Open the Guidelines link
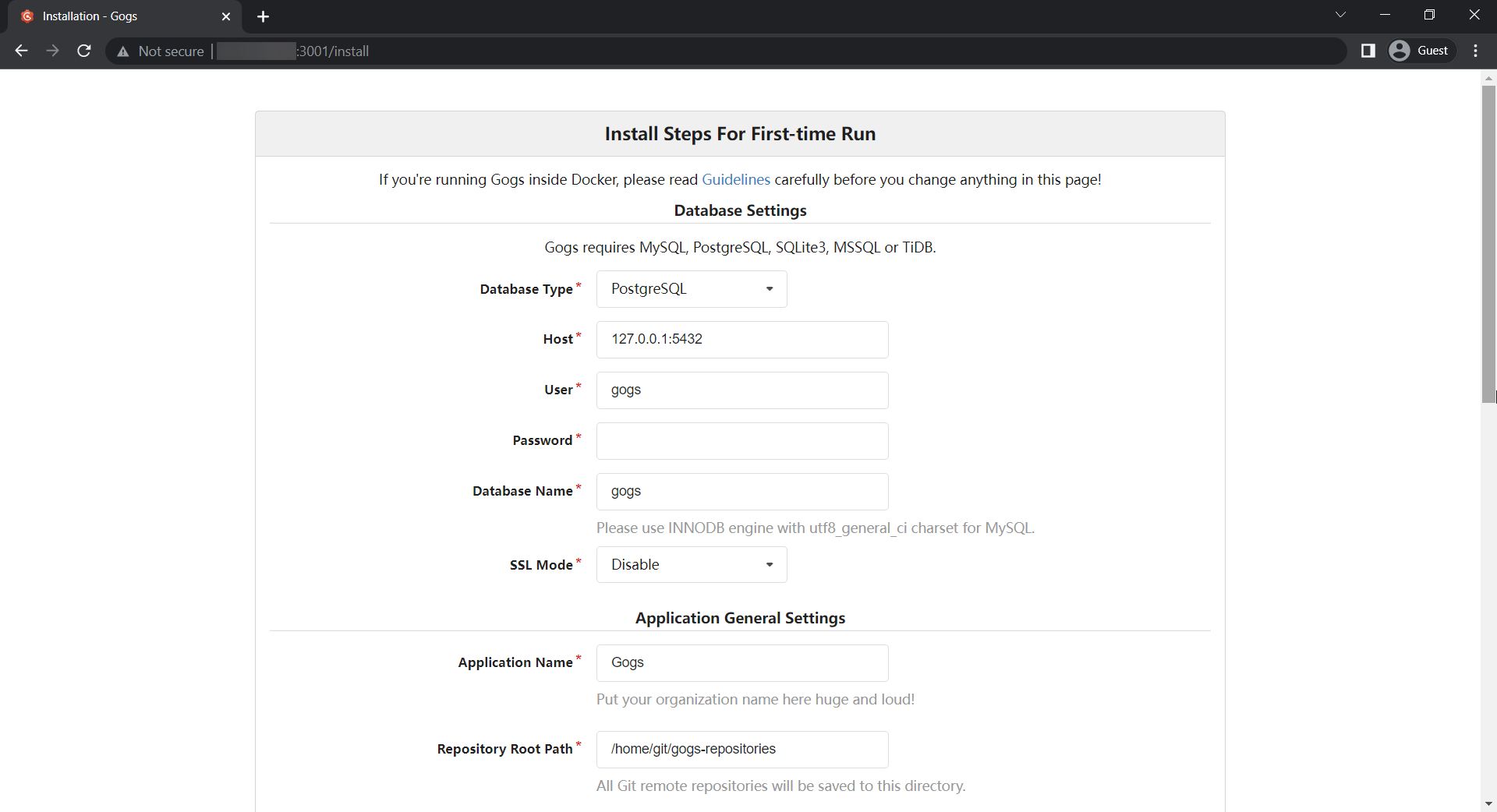This screenshot has width=1497, height=812. [735, 179]
